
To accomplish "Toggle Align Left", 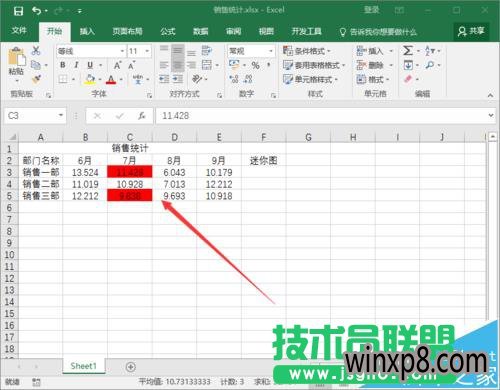I will [x=164, y=65].
